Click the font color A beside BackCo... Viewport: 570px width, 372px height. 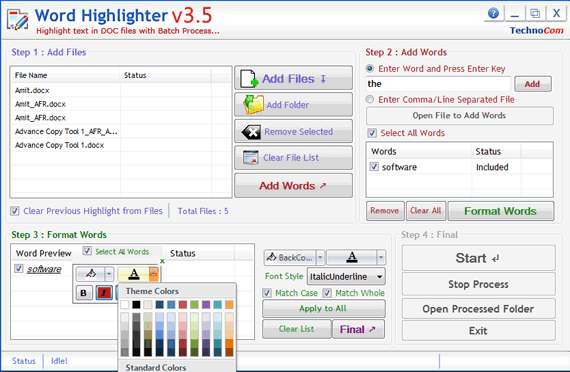tap(352, 257)
